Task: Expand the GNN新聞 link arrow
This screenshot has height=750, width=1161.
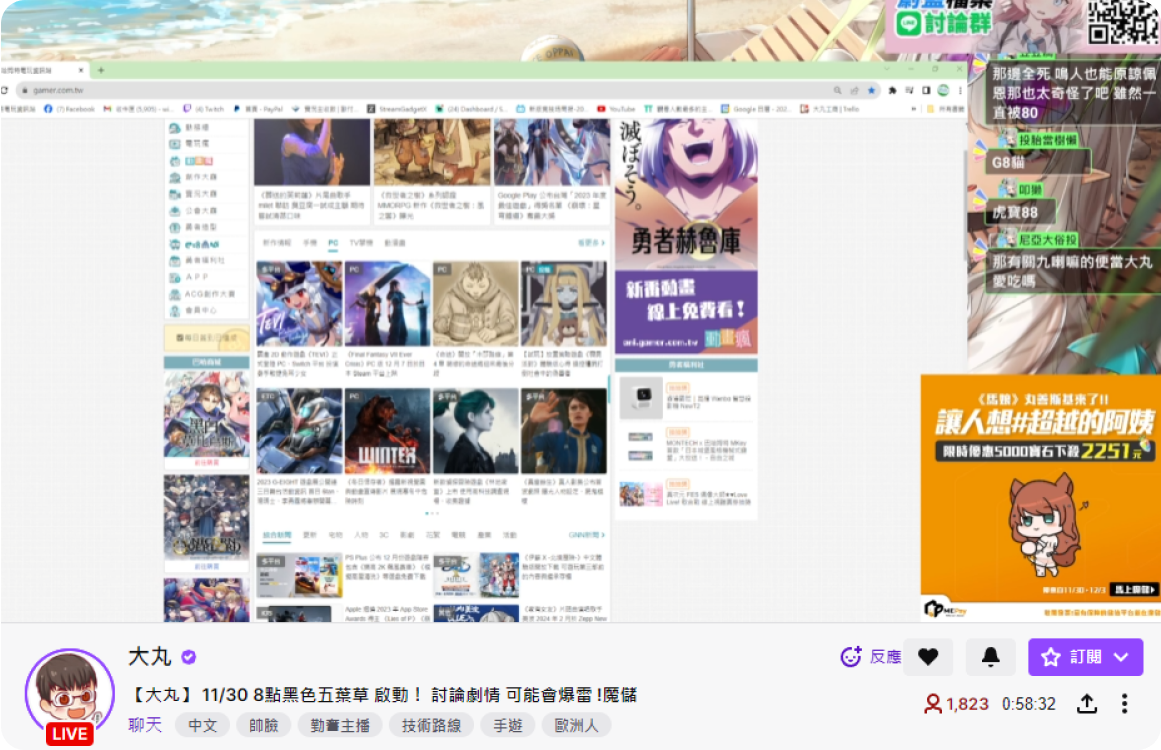Action: 586,535
